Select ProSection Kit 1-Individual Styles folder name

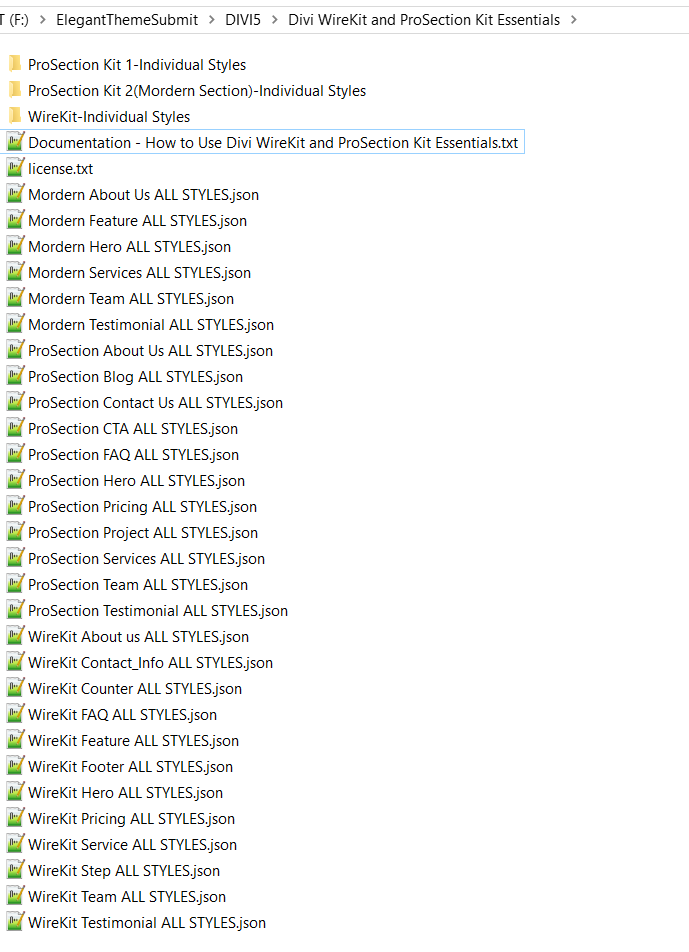click(137, 64)
